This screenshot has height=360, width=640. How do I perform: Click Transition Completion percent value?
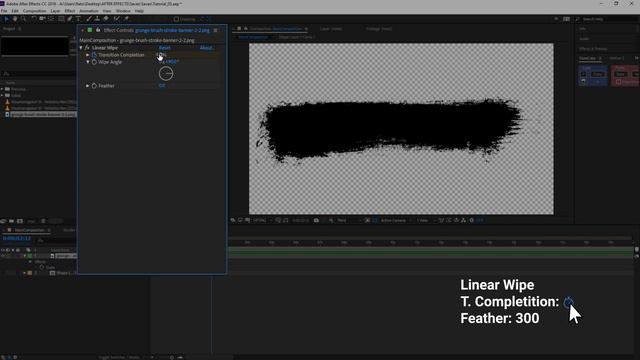coord(162,55)
